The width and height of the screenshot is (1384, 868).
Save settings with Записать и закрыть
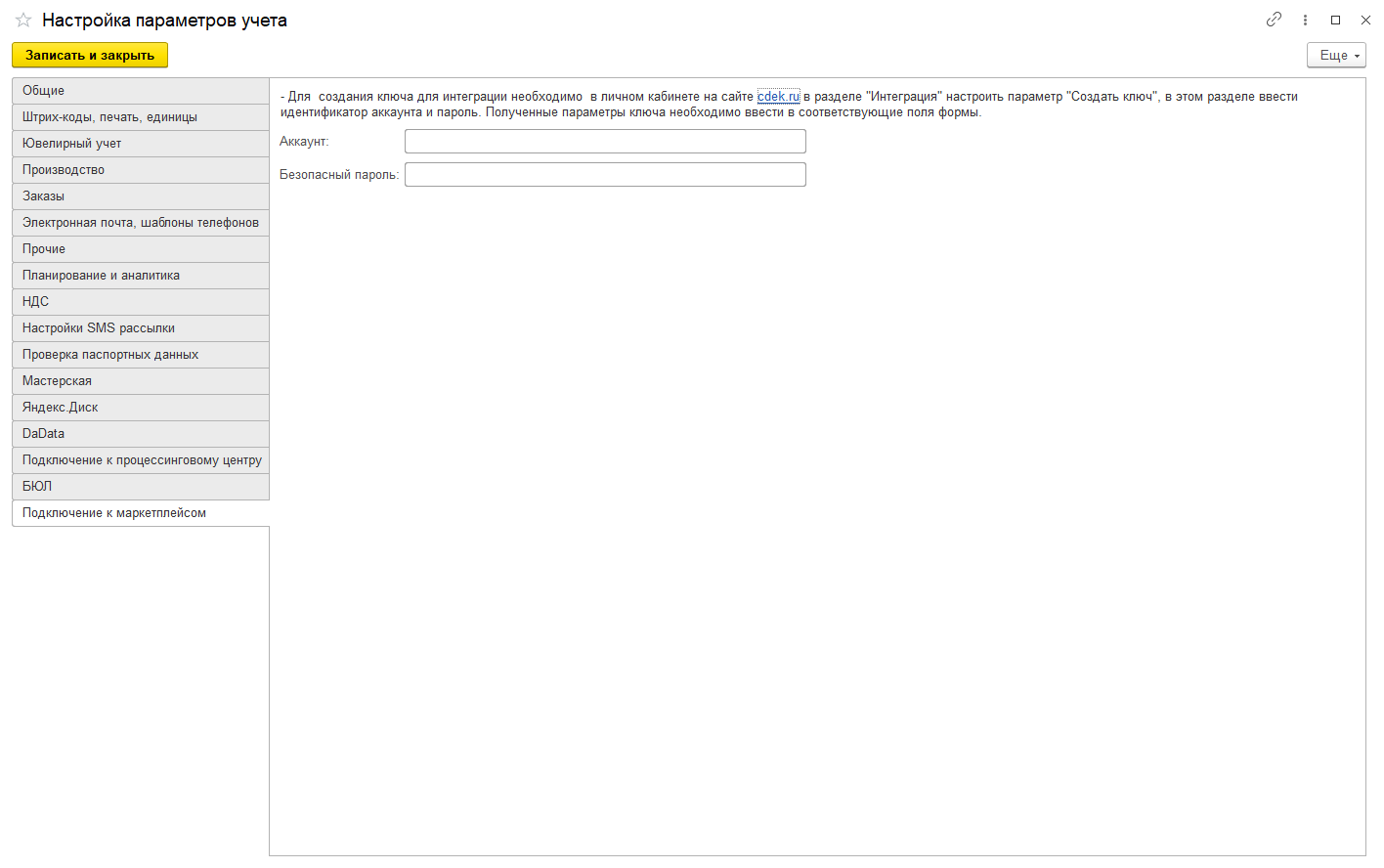point(90,55)
